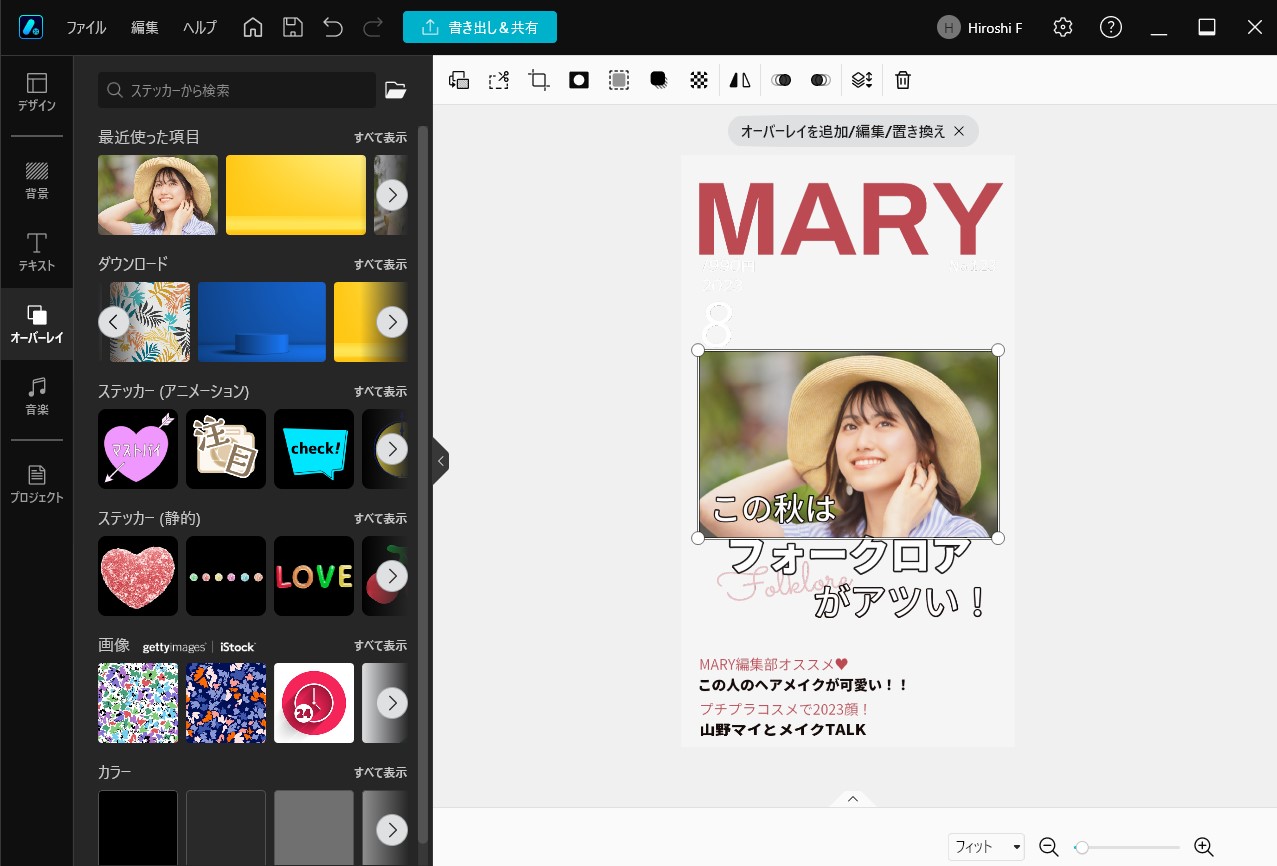Click the zoom slider handle
Viewport: 1277px width, 866px height.
[1081, 847]
